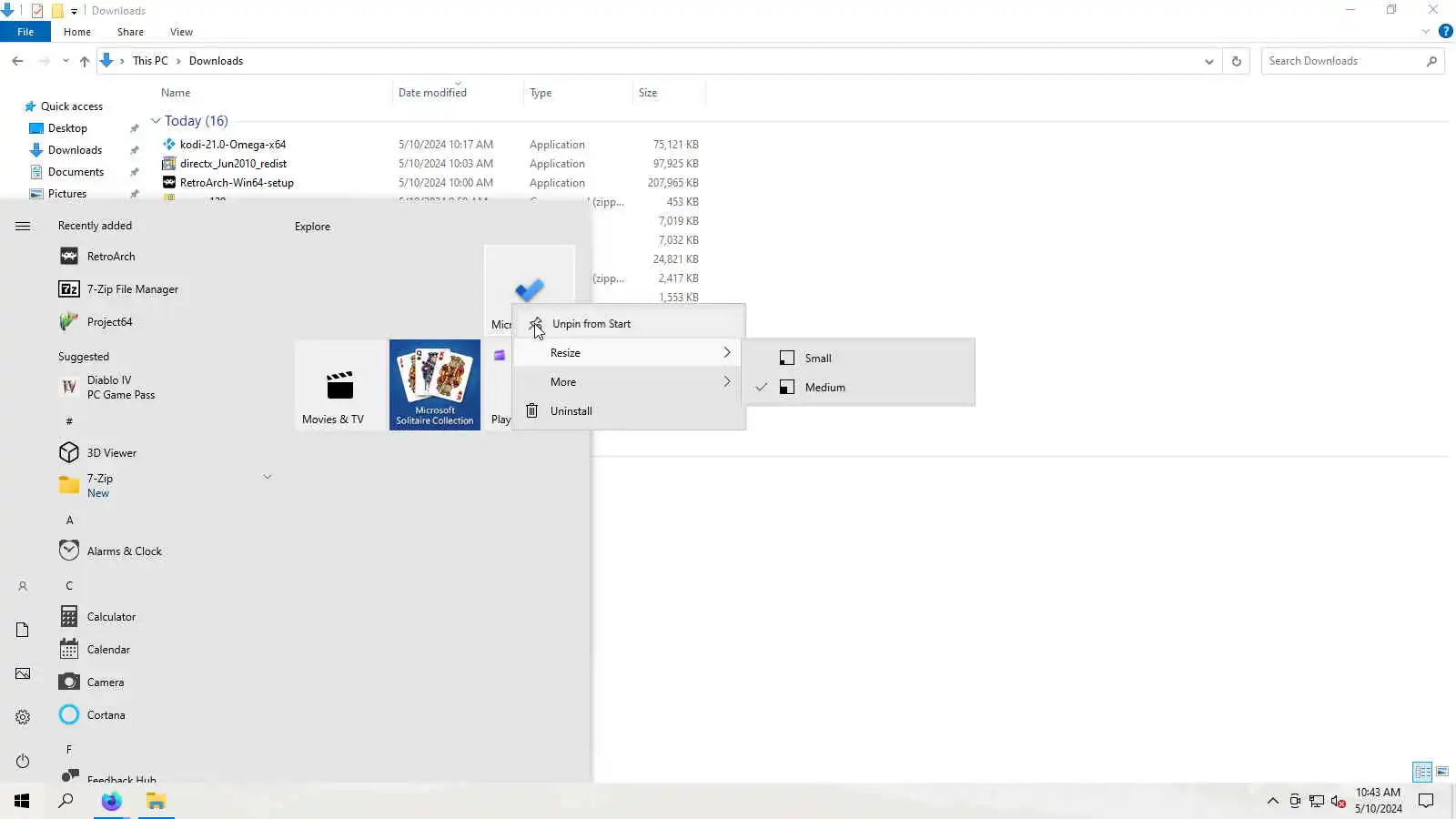This screenshot has width=1456, height=819.
Task: Open Downloads in Quick access
Action: [x=75, y=150]
